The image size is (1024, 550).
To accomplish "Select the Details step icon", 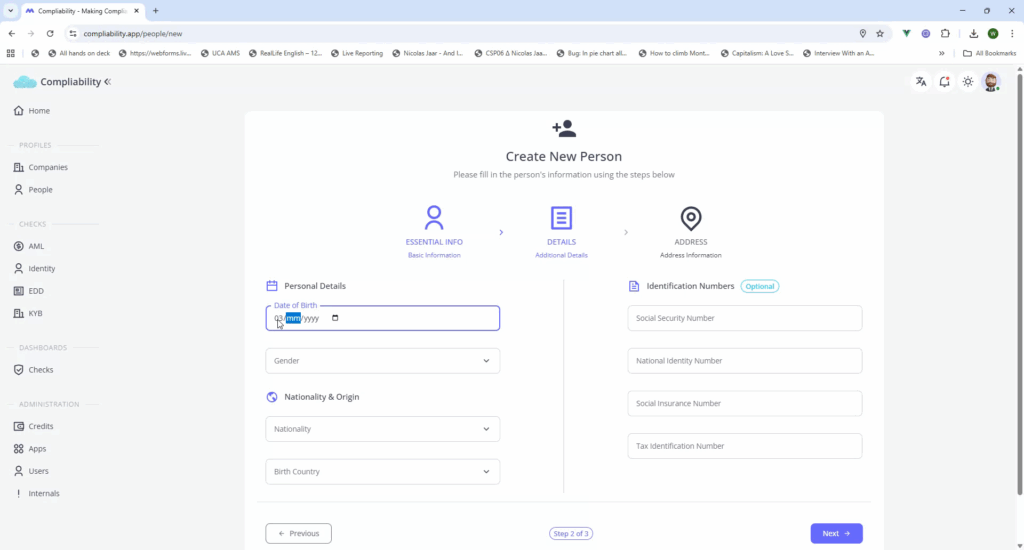I will pos(561,218).
